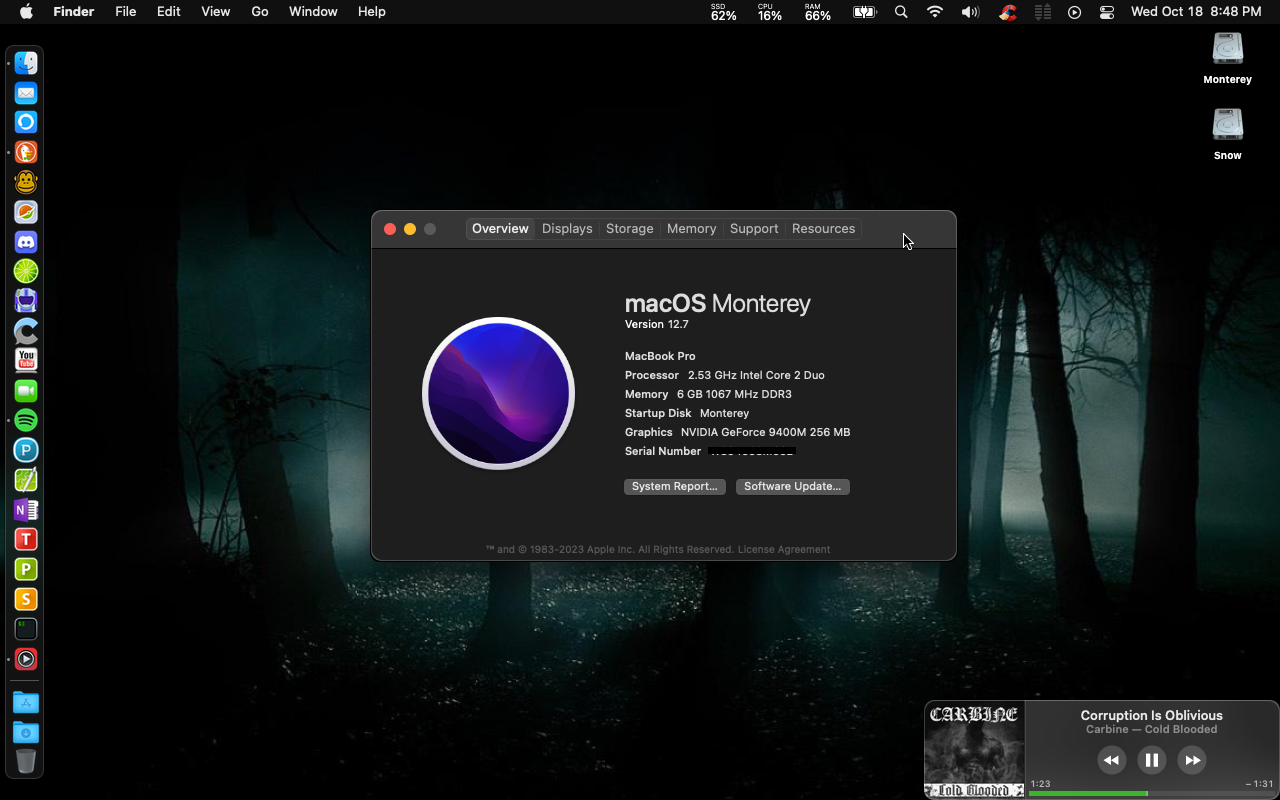Screen dimensions: 1280x800
Task: Click the battery status icon
Action: 864,12
